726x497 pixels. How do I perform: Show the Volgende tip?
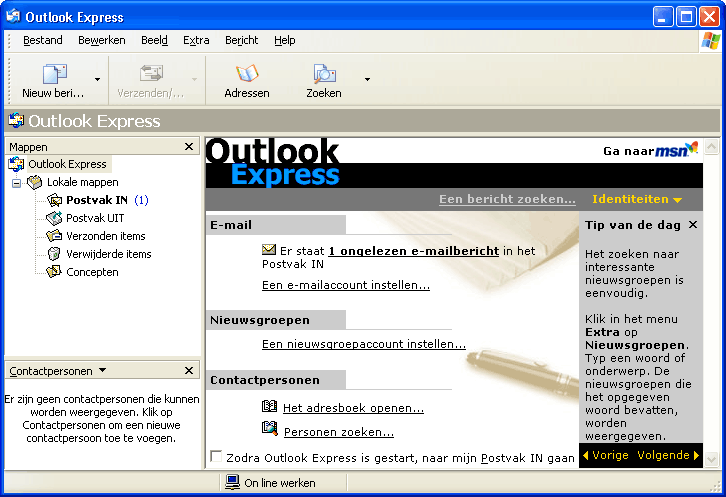pyautogui.click(x=668, y=455)
